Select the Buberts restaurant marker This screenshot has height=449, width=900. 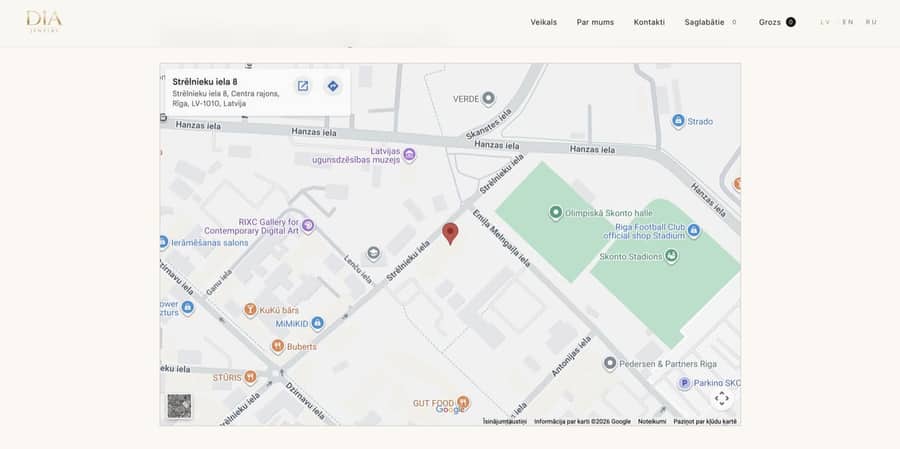click(278, 346)
